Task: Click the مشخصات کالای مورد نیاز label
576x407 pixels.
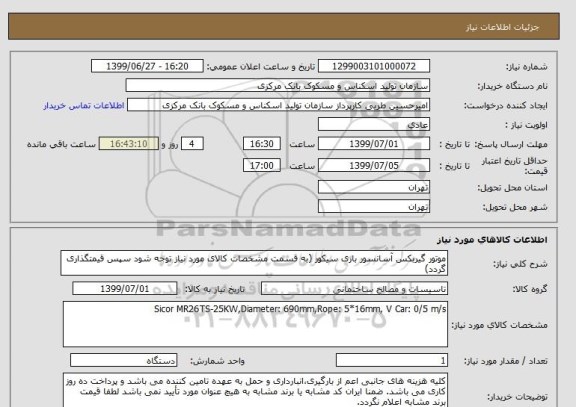Action: (x=499, y=325)
